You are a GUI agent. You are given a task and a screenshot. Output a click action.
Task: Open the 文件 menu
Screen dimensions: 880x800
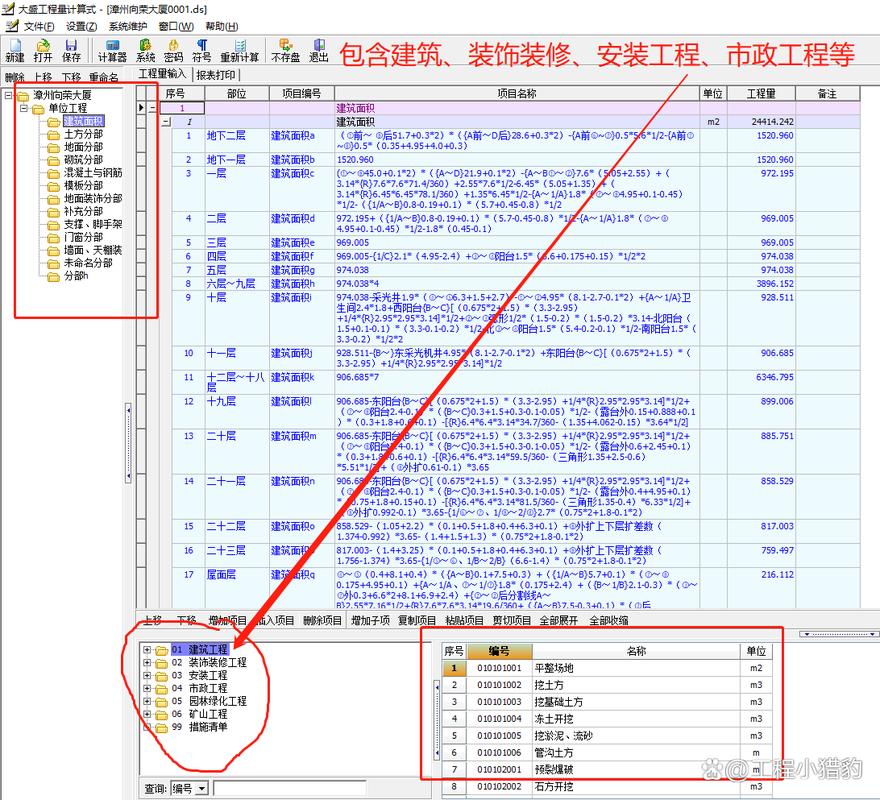pyautogui.click(x=40, y=26)
